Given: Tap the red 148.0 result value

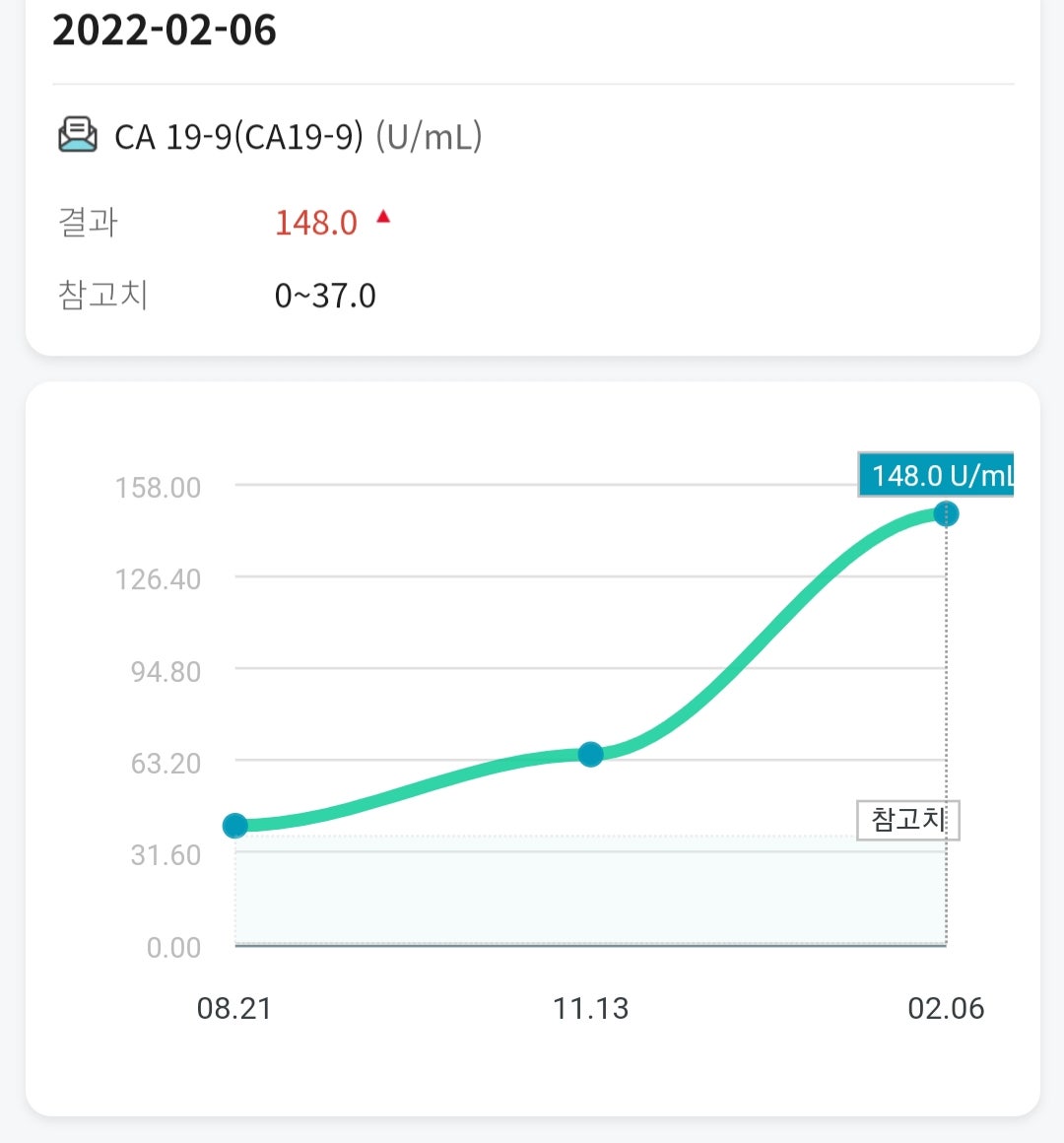Looking at the screenshot, I should 316,223.
